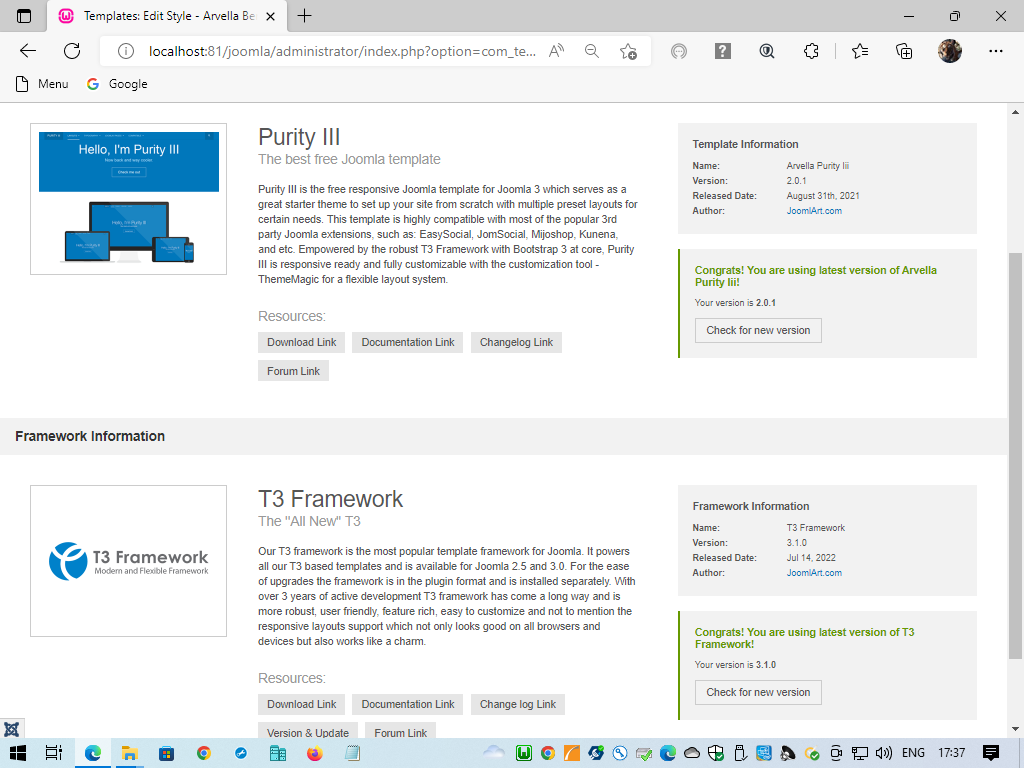
Task: Check for new version of Arvella Purity III
Action: [758, 330]
